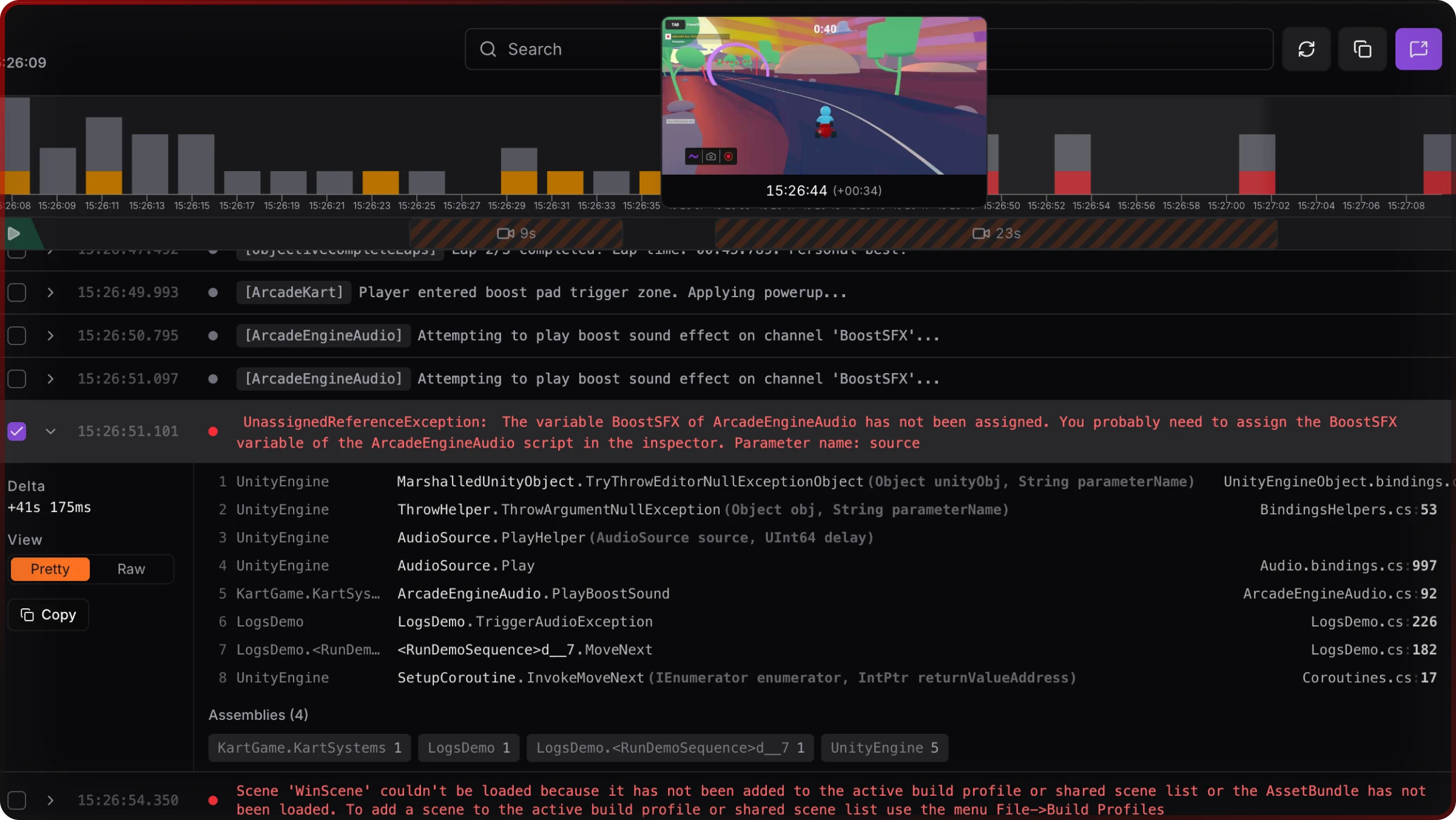Click the LogsDemo.<RunDemoSequence>d__7 1 assembly chip
1456x820 pixels.
[670, 748]
